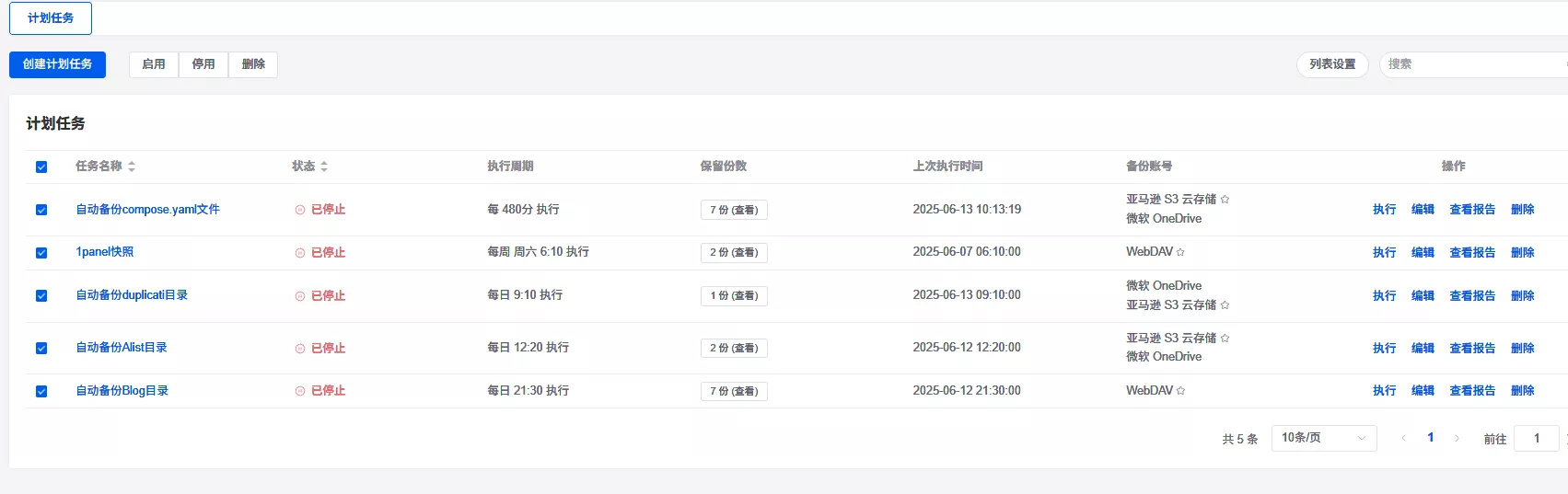Screen dimensions: 1568x494
Task: Go to previous page arrow in pagination
Action: coord(1403,439)
